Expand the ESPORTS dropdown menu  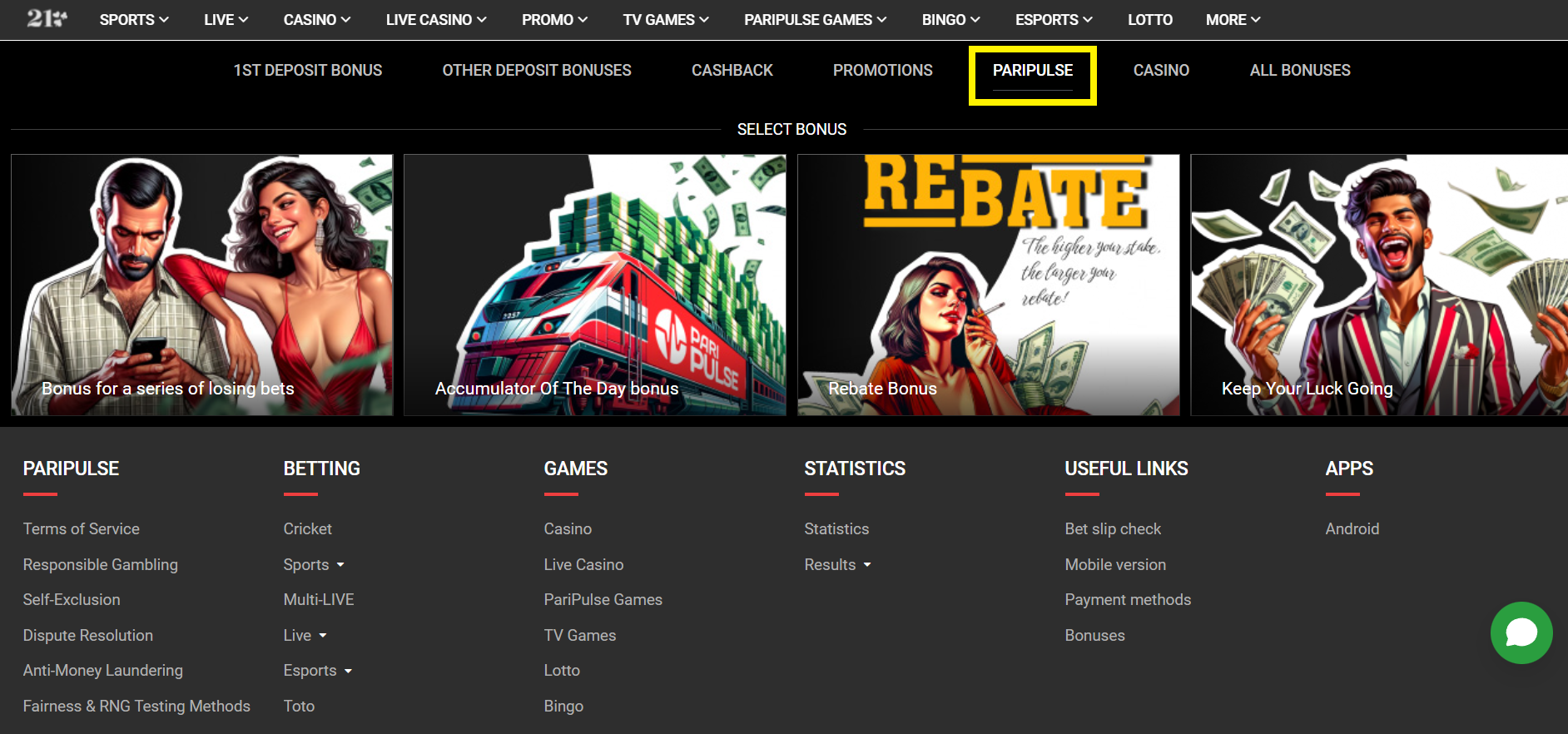(1054, 19)
